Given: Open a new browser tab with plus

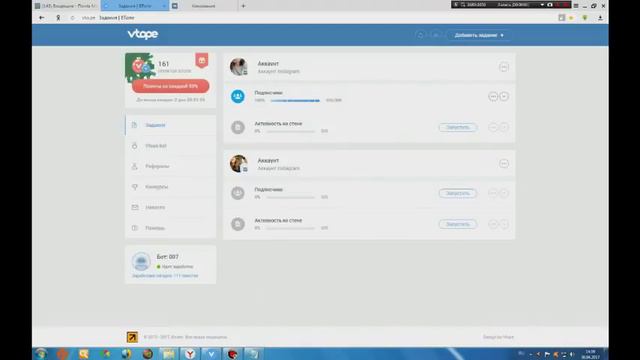Looking at the screenshot, I should coord(243,6).
